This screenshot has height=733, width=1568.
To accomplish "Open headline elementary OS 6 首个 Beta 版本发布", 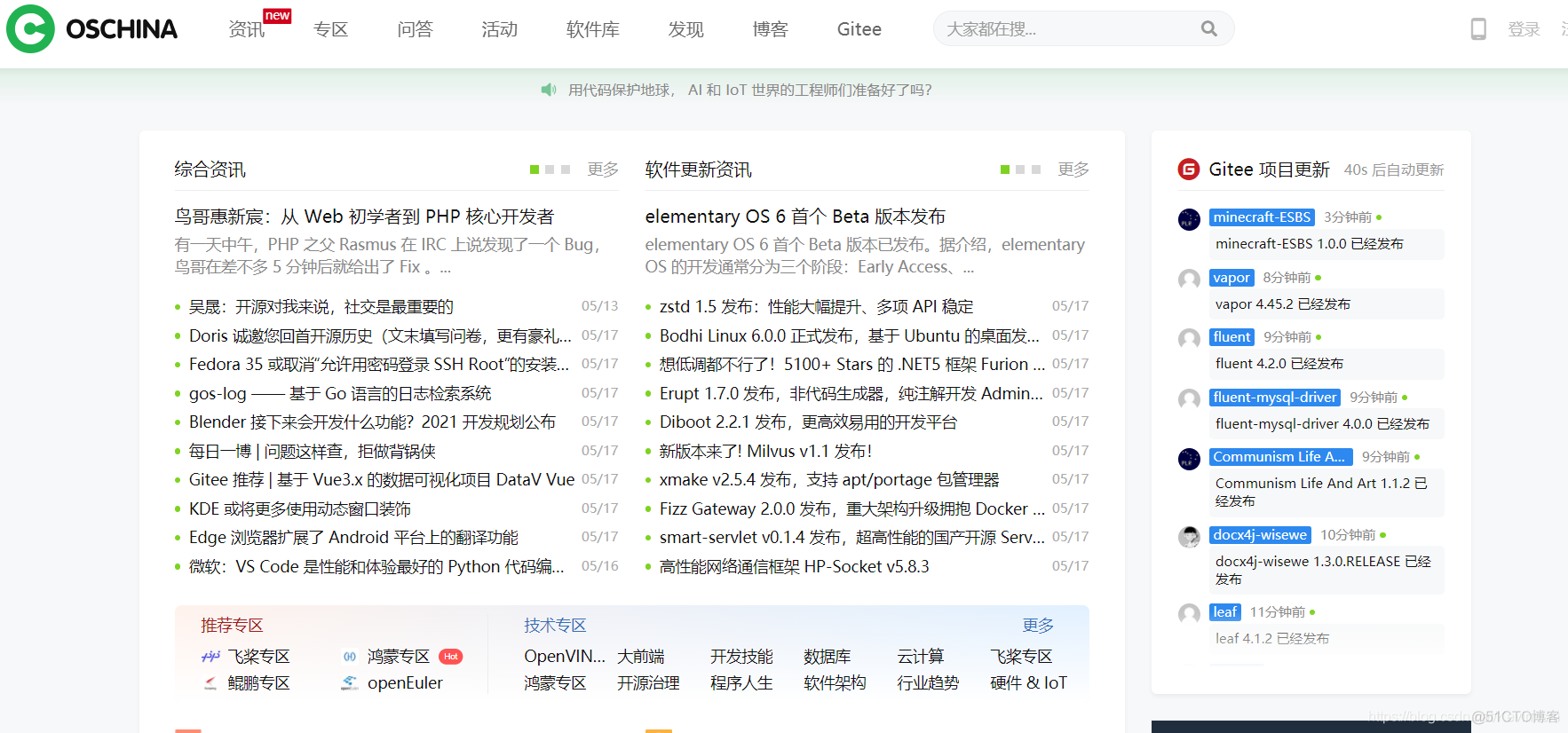I will [795, 217].
